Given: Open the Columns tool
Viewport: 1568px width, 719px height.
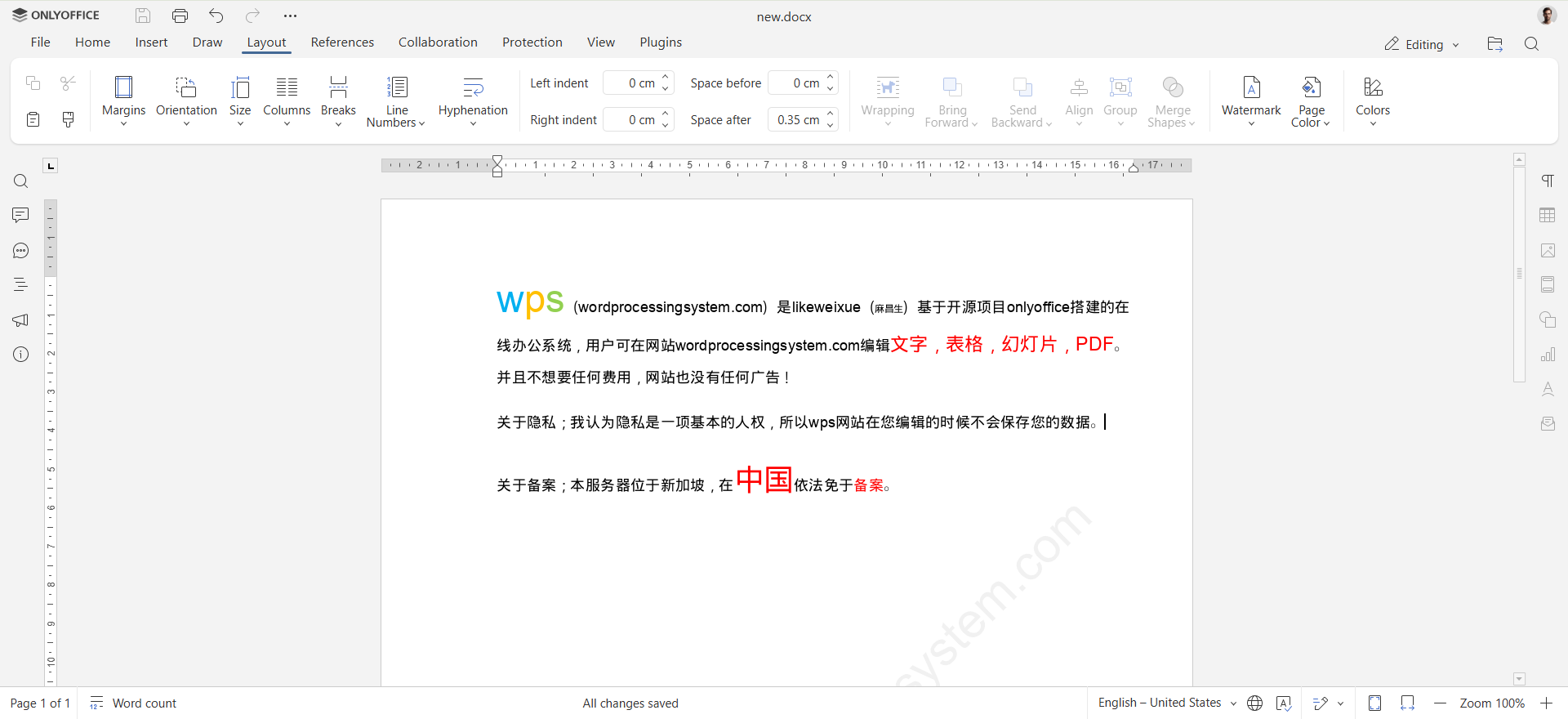Looking at the screenshot, I should point(287,100).
